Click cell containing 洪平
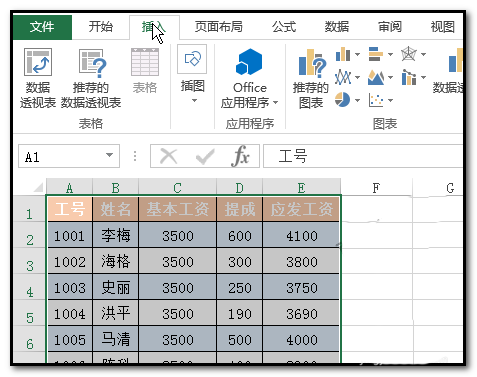The width and height of the screenshot is (477, 377). (x=115, y=313)
